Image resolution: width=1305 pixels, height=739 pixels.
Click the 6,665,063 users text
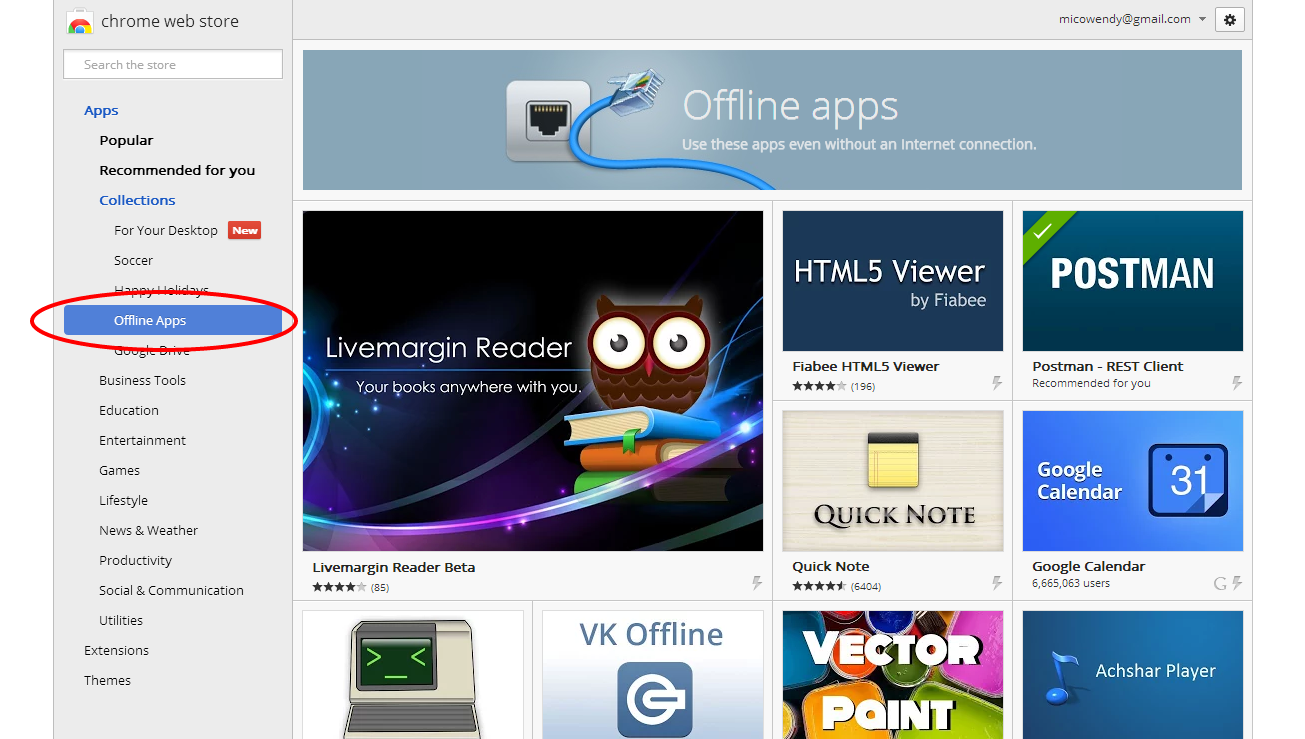pyautogui.click(x=1071, y=583)
